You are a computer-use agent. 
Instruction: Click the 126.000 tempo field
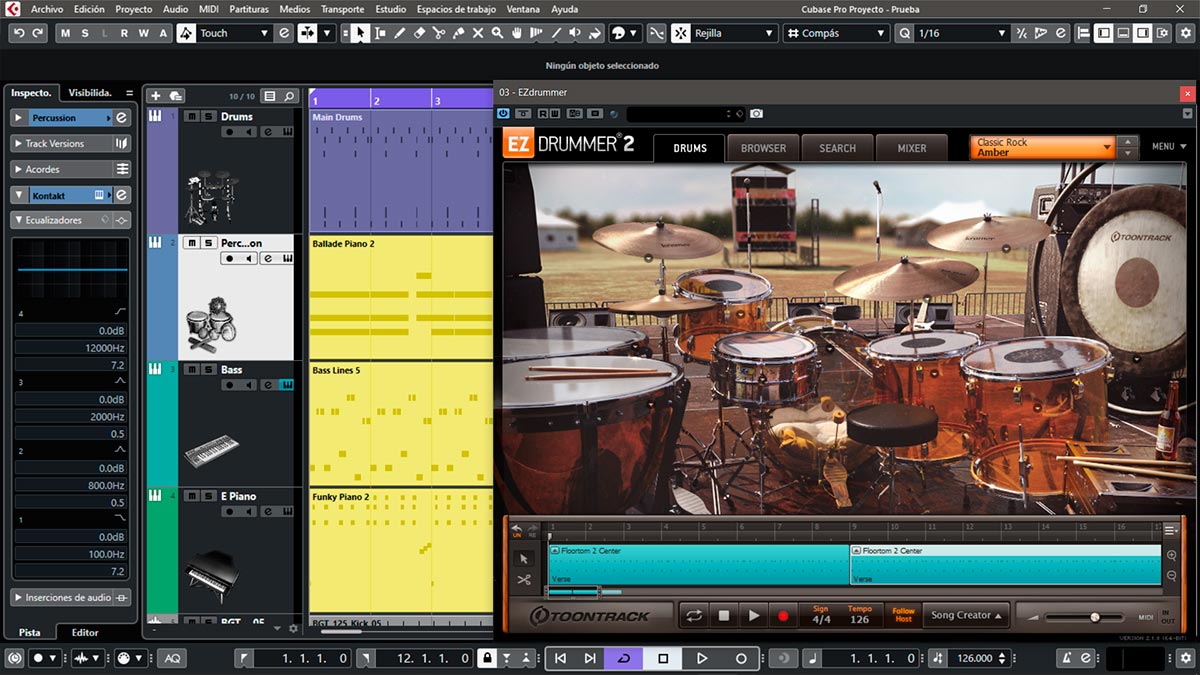coord(975,658)
